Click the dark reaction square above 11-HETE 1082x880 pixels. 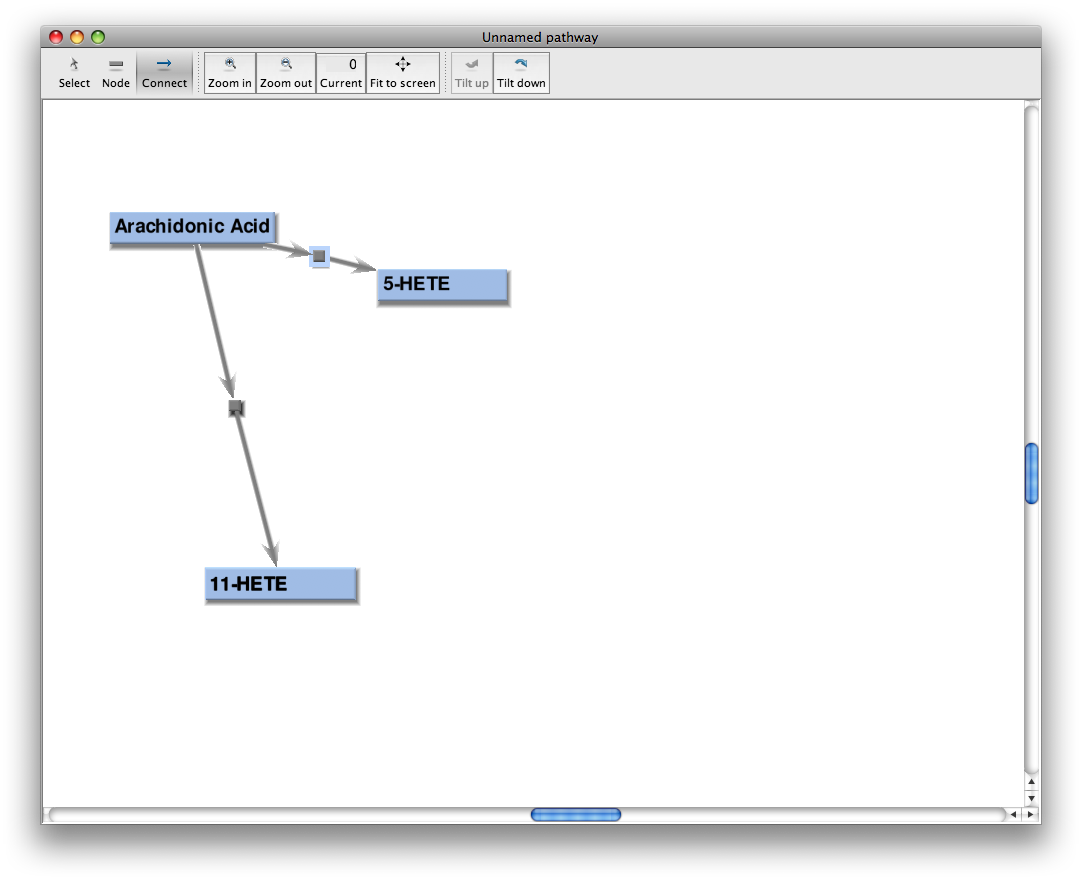236,408
